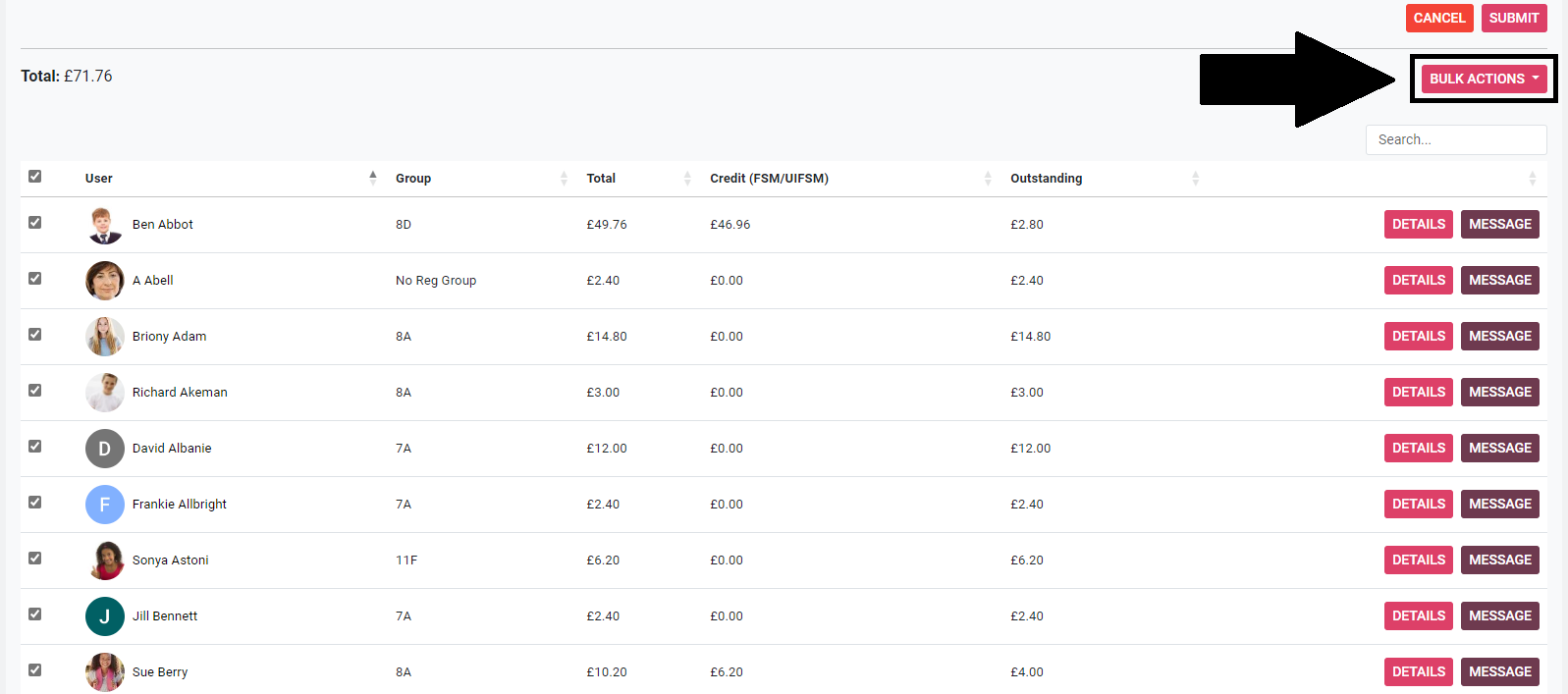Click Sonya Astoni's profile picture
The image size is (1568, 694).
click(104, 561)
